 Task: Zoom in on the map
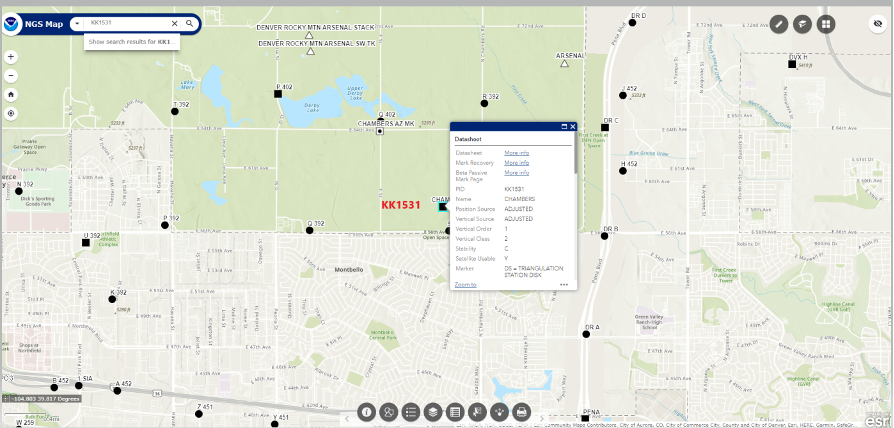(x=11, y=57)
